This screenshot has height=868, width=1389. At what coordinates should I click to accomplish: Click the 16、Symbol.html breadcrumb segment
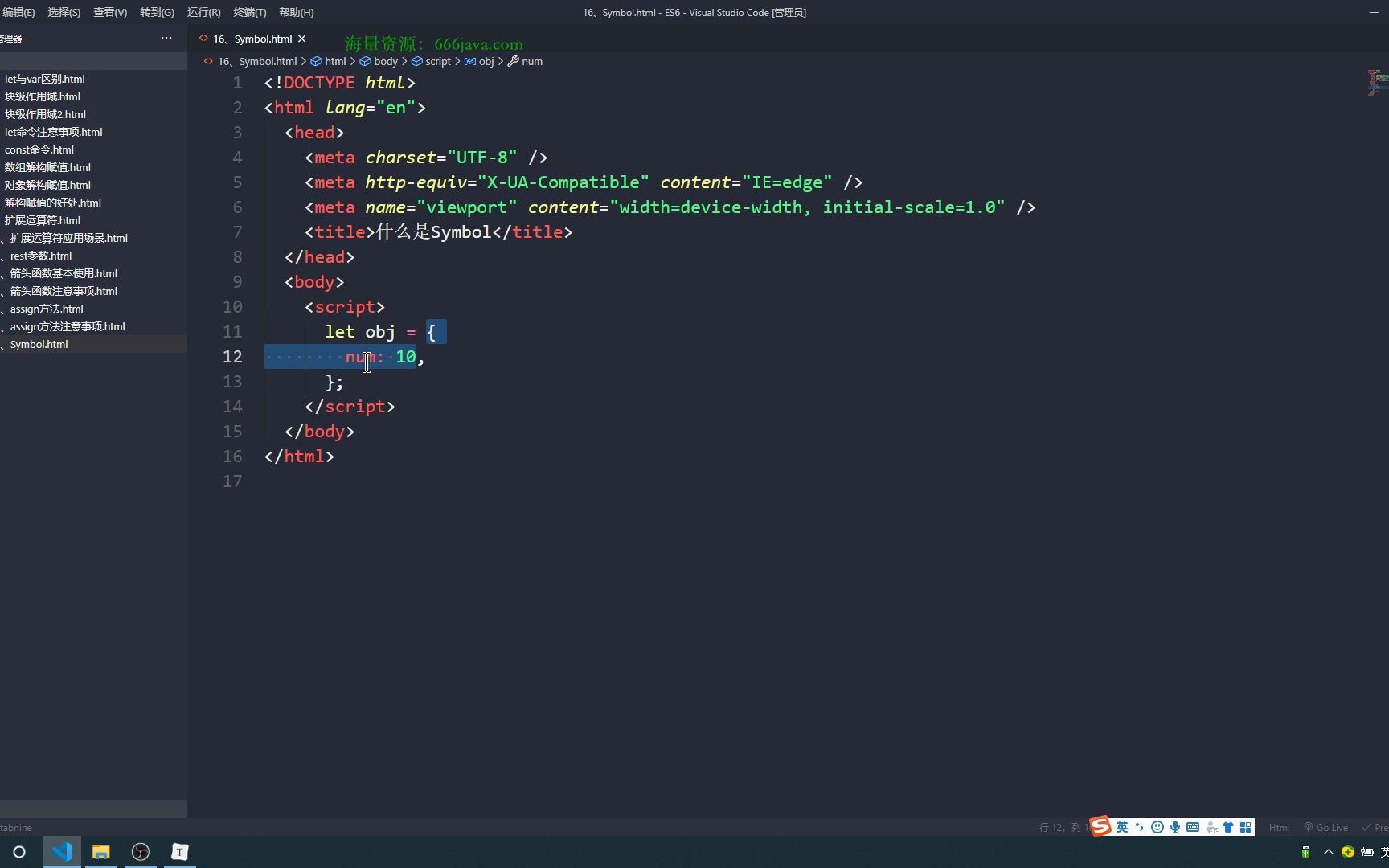pyautogui.click(x=250, y=61)
